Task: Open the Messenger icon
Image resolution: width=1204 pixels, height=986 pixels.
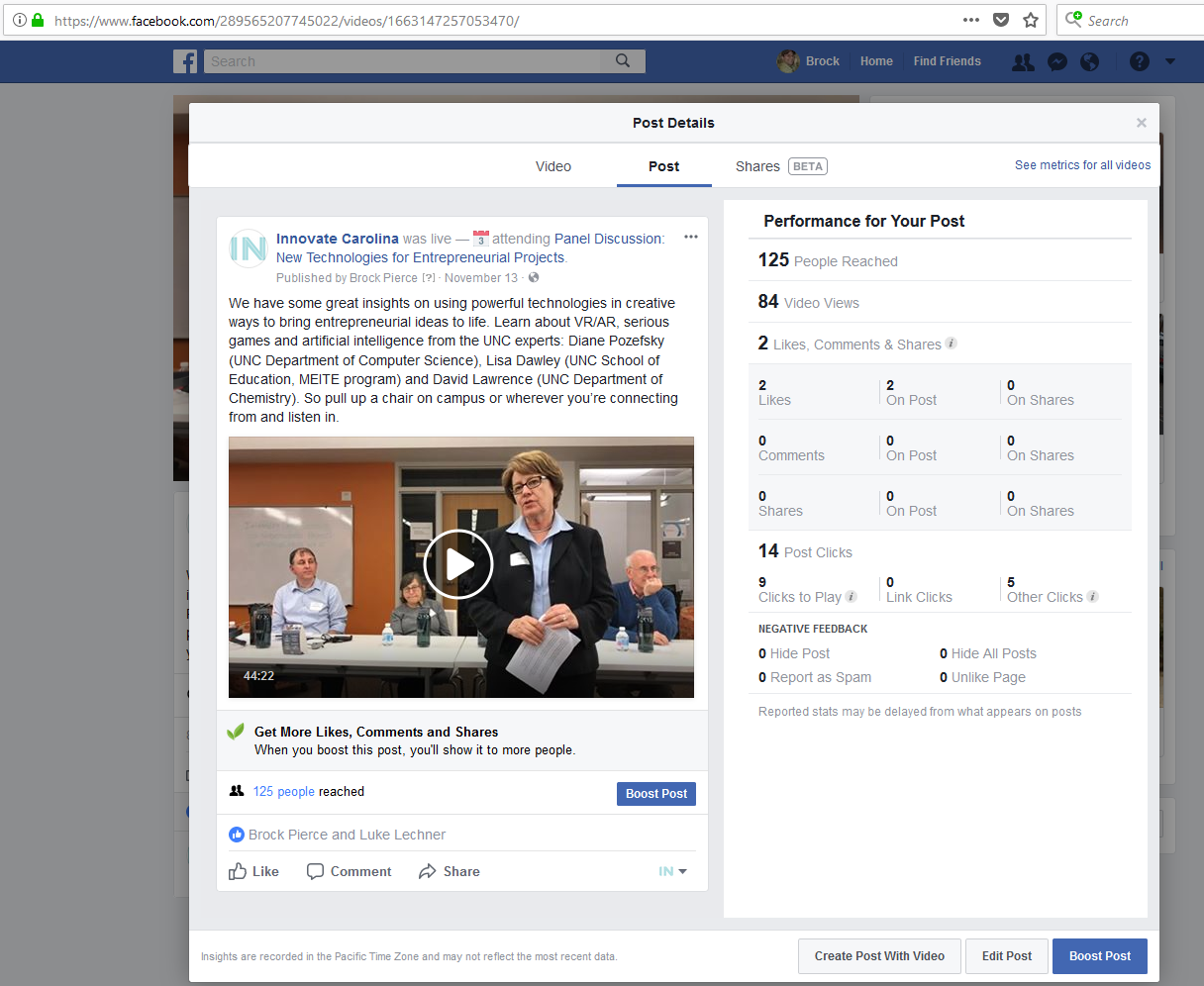Action: (x=1057, y=61)
